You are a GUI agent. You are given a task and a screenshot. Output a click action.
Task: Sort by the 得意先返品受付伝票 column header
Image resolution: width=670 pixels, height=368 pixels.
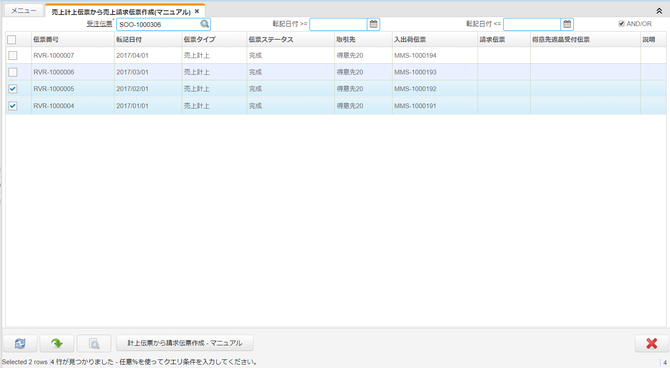click(x=585, y=39)
